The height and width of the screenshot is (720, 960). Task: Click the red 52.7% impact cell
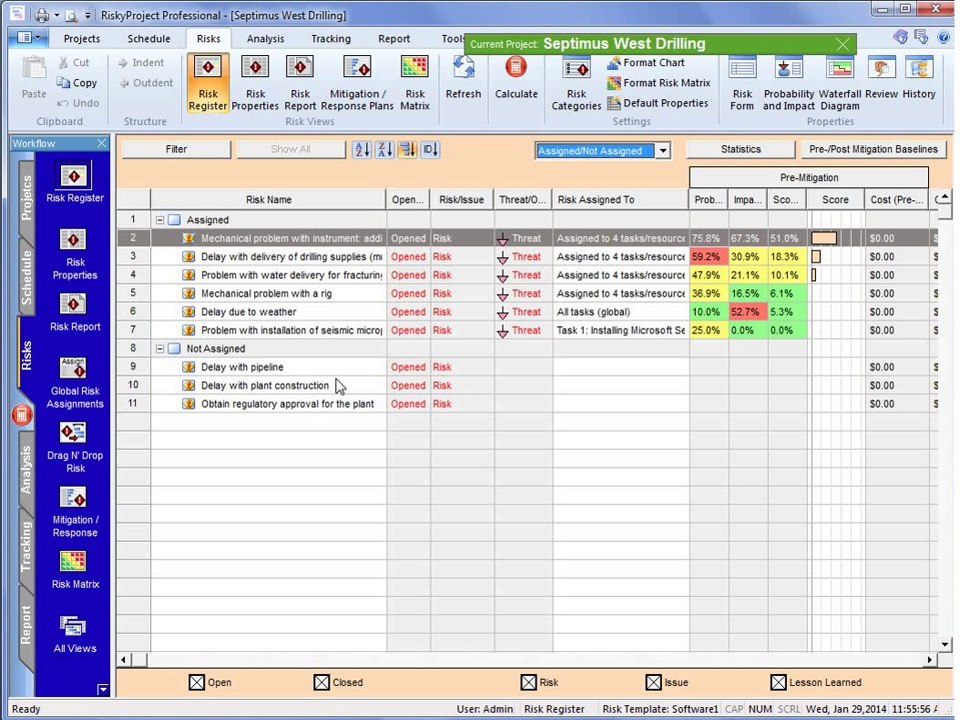point(748,312)
